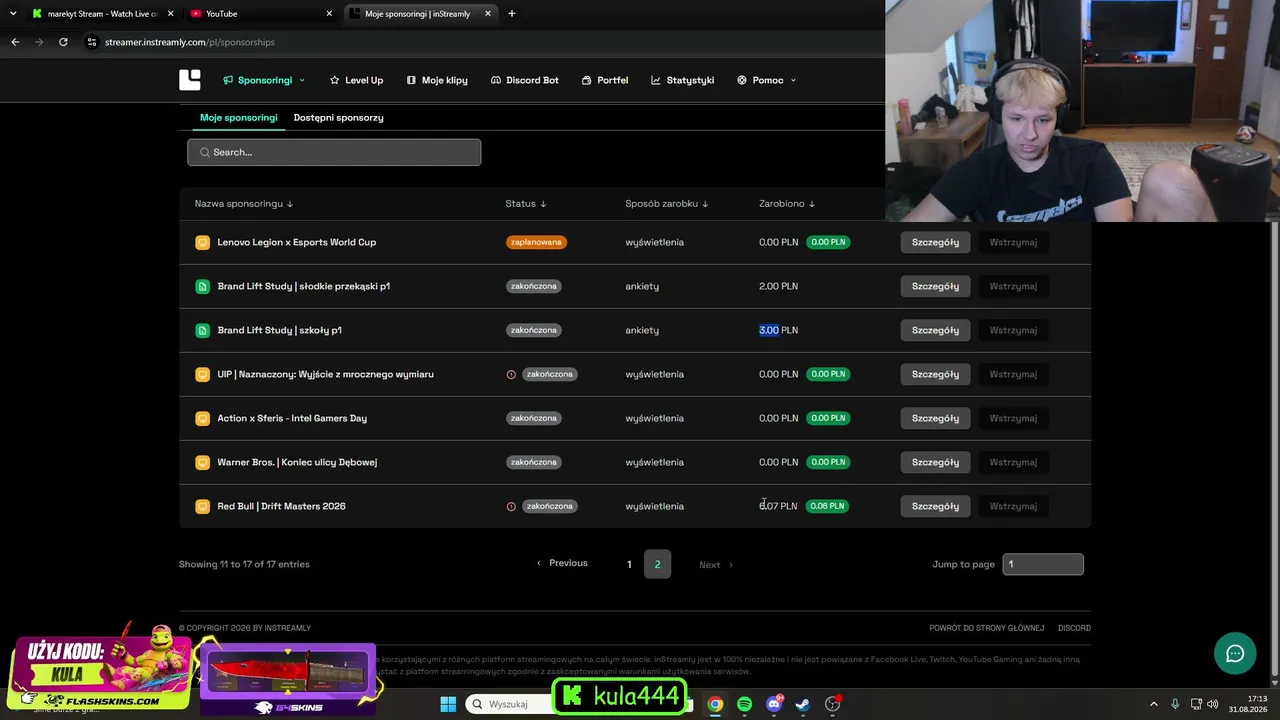Click the 0.06 PLN green badge
Image resolution: width=1280 pixels, height=720 pixels.
[x=828, y=506]
